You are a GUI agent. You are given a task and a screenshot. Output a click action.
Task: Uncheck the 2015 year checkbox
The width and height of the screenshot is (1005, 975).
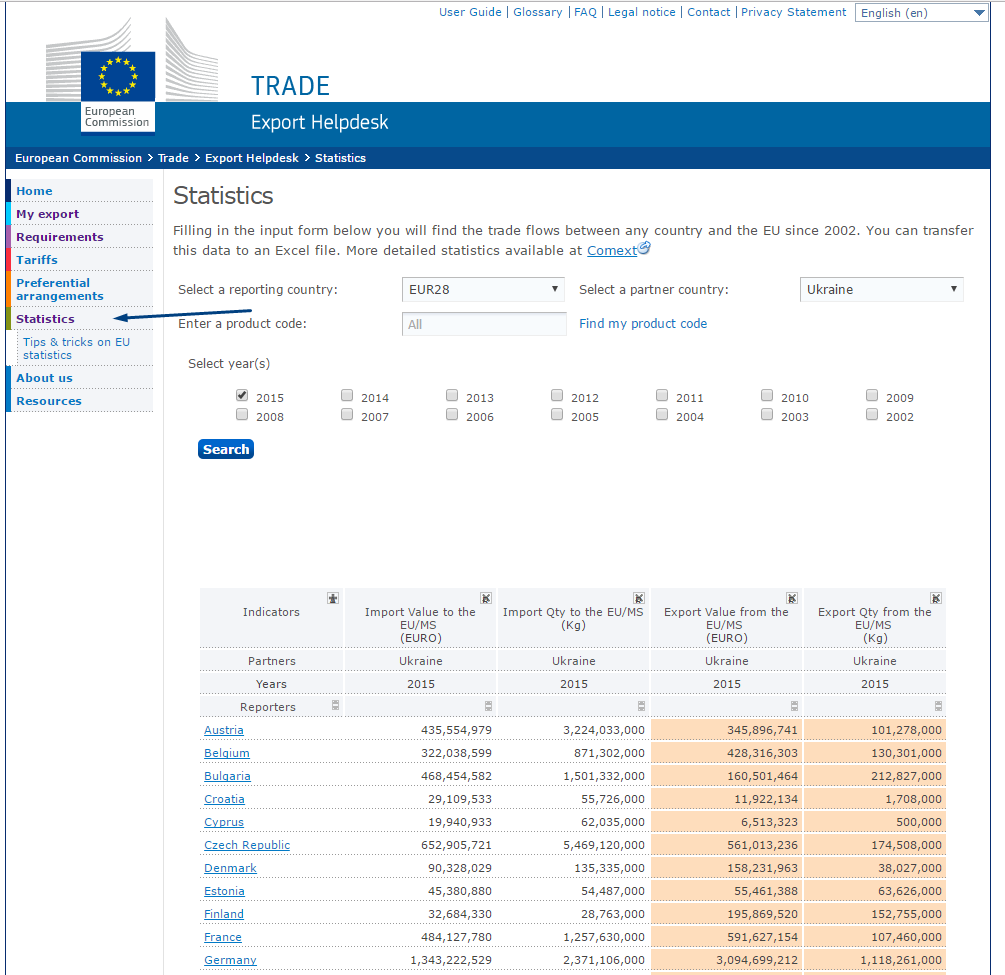(x=242, y=396)
